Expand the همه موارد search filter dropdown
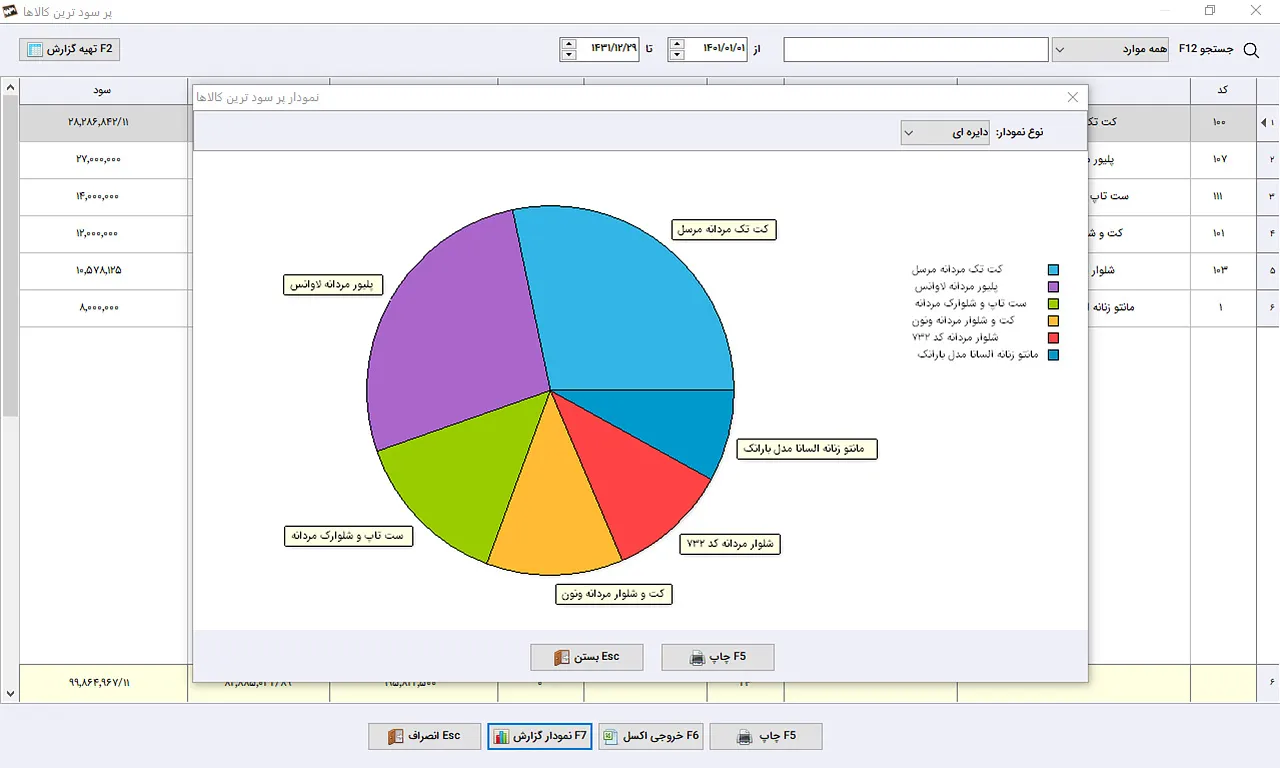This screenshot has height=768, width=1280. 1110,49
